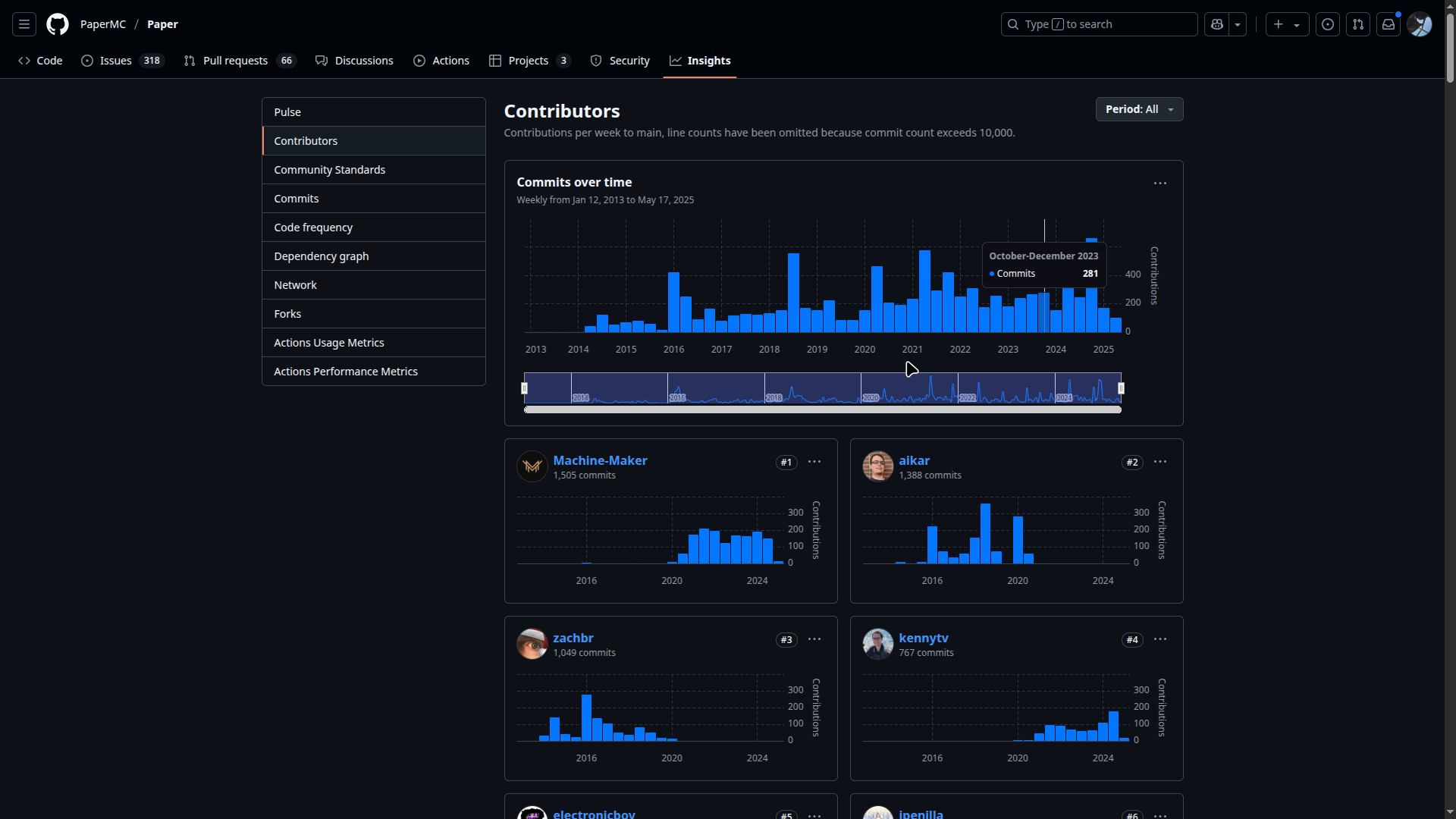Open Dependency graph in sidebar
Image resolution: width=1456 pixels, height=819 pixels.
click(x=374, y=256)
